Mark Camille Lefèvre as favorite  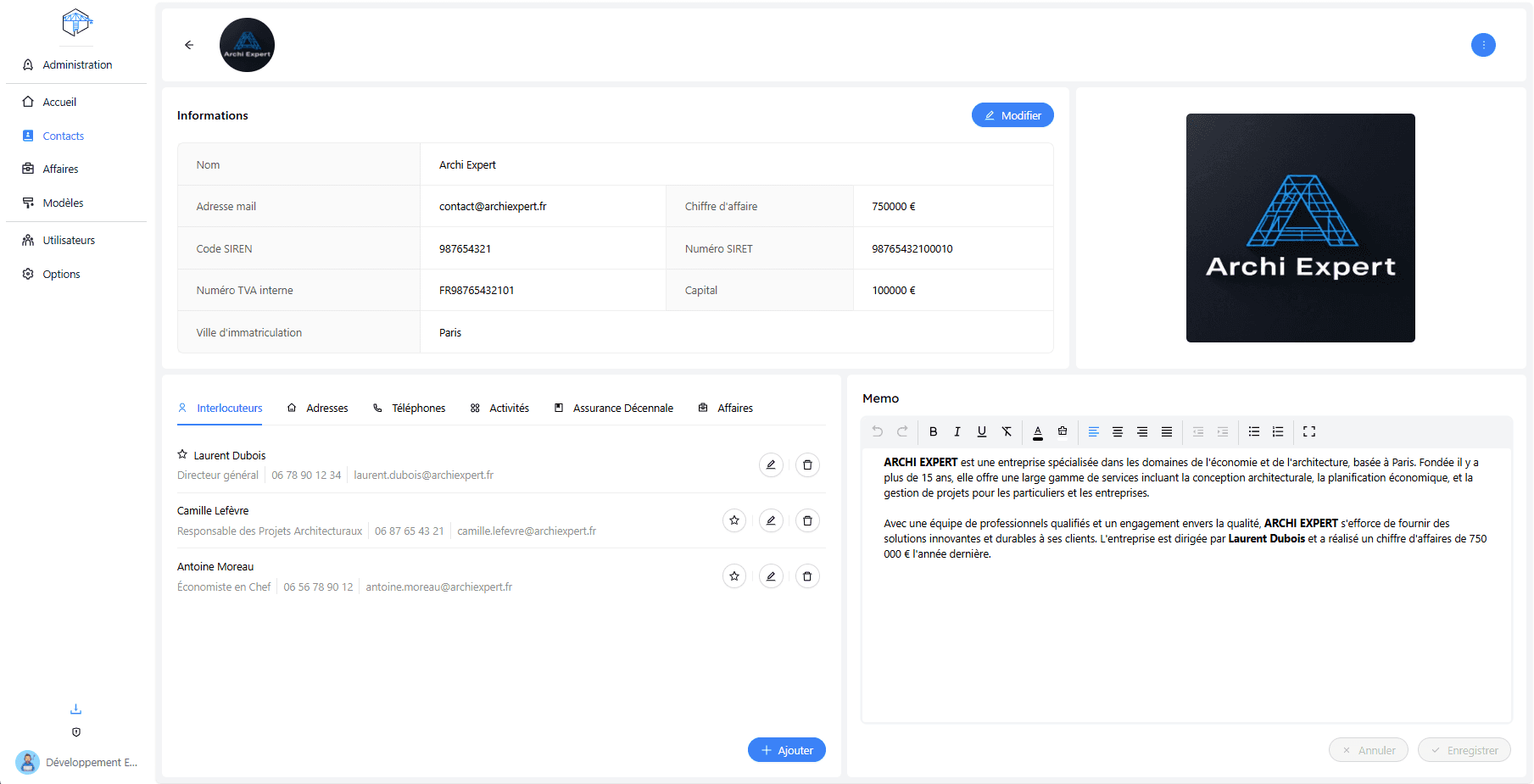click(734, 520)
